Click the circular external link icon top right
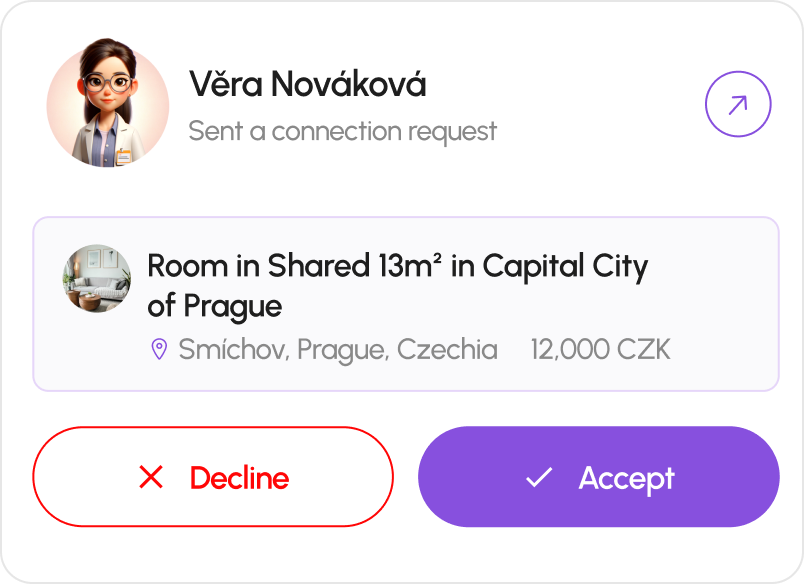The image size is (804, 584). pos(737,103)
